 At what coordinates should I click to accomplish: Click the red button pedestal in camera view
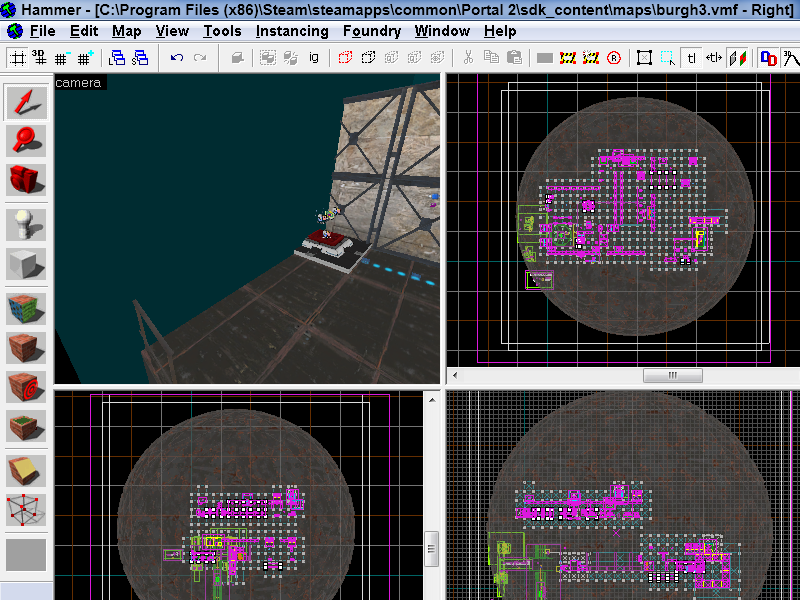[x=327, y=244]
